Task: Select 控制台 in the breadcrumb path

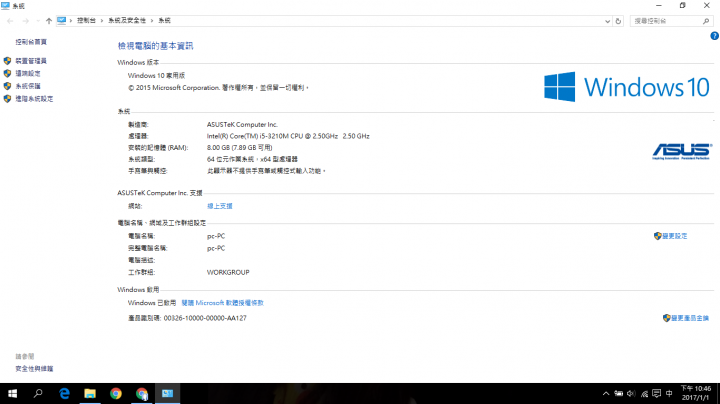Action: click(86, 21)
